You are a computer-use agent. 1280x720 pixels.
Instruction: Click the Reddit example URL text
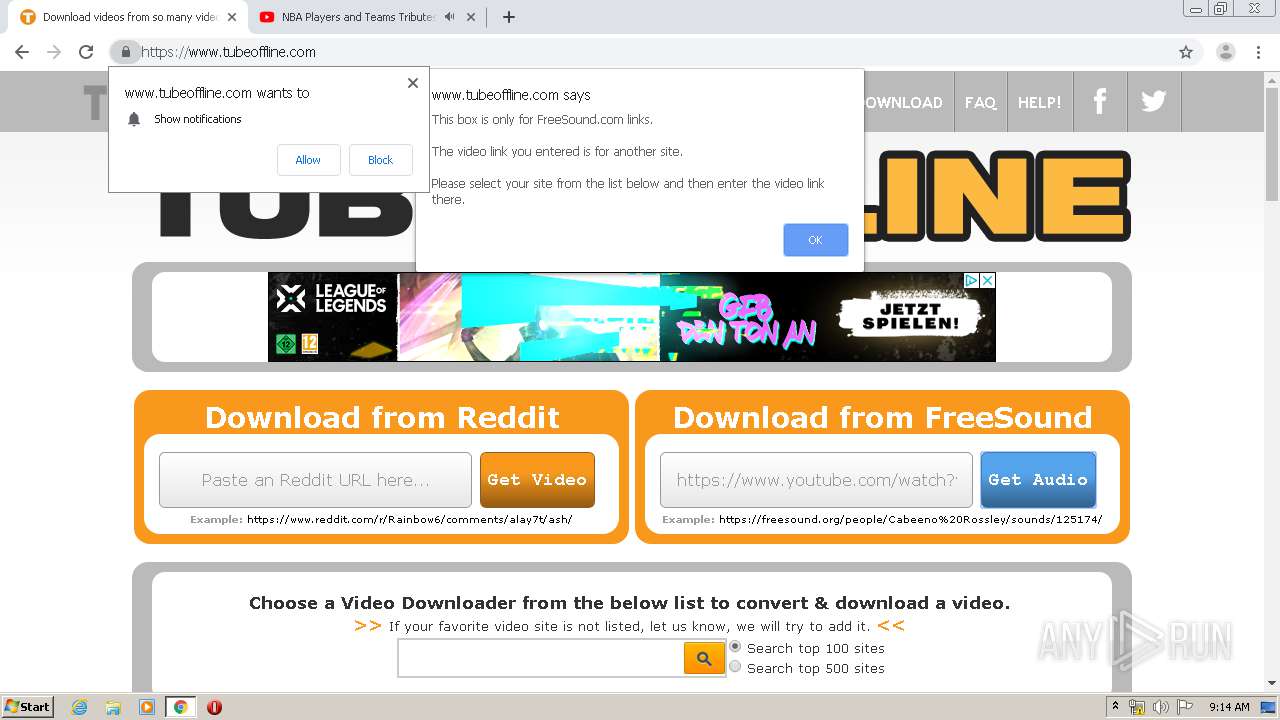coord(409,520)
